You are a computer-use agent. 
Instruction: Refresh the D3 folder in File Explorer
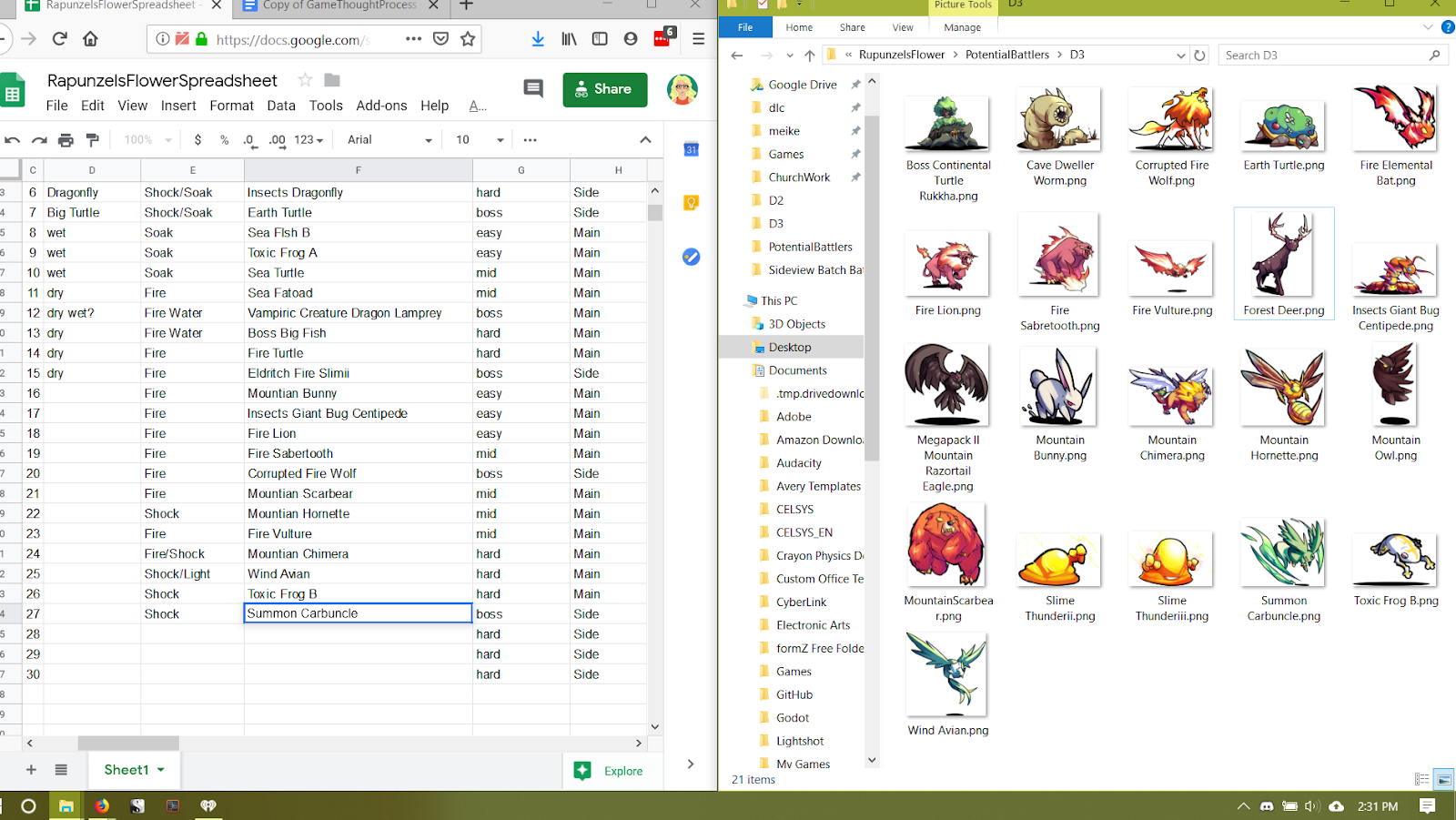(1199, 56)
